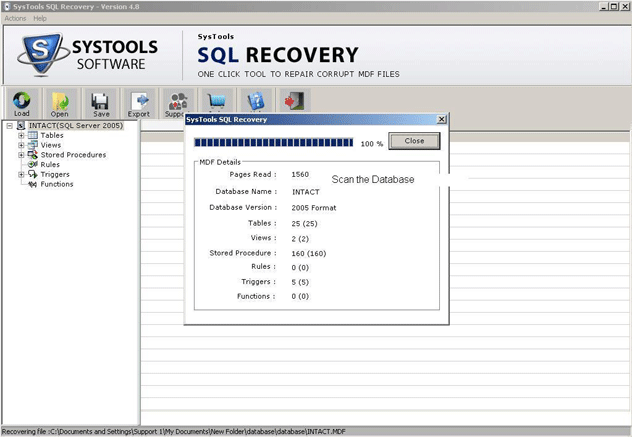The image size is (632, 437).
Task: Click the Database Name value INTACT
Action: coord(306,192)
